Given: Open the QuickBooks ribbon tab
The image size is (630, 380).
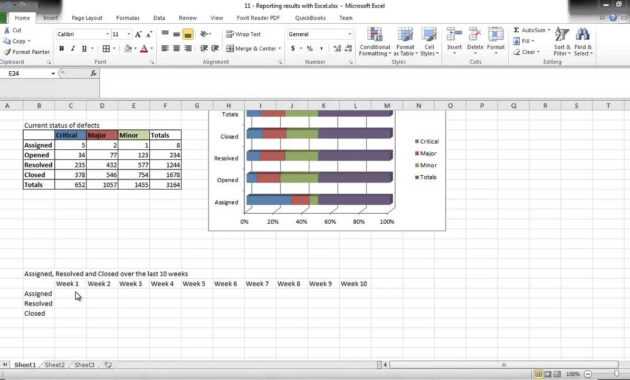Looking at the screenshot, I should [x=310, y=18].
